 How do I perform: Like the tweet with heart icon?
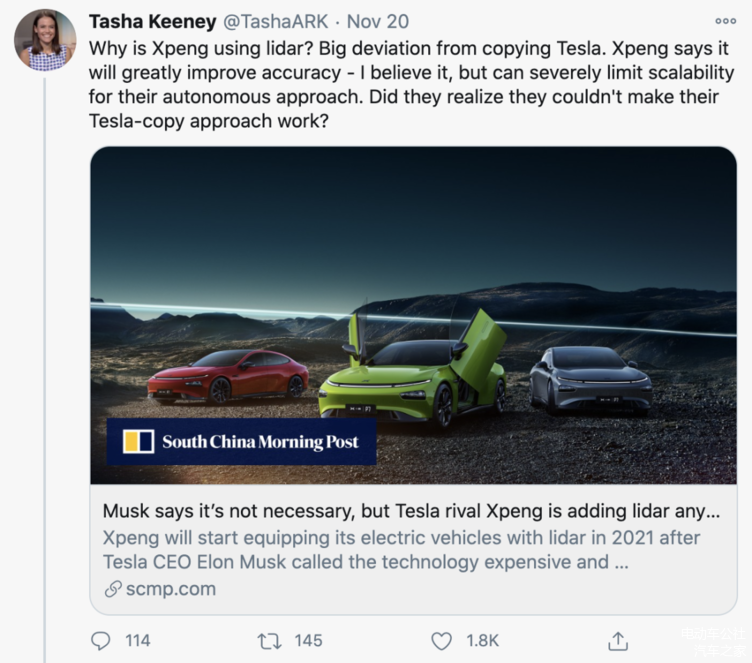441,640
